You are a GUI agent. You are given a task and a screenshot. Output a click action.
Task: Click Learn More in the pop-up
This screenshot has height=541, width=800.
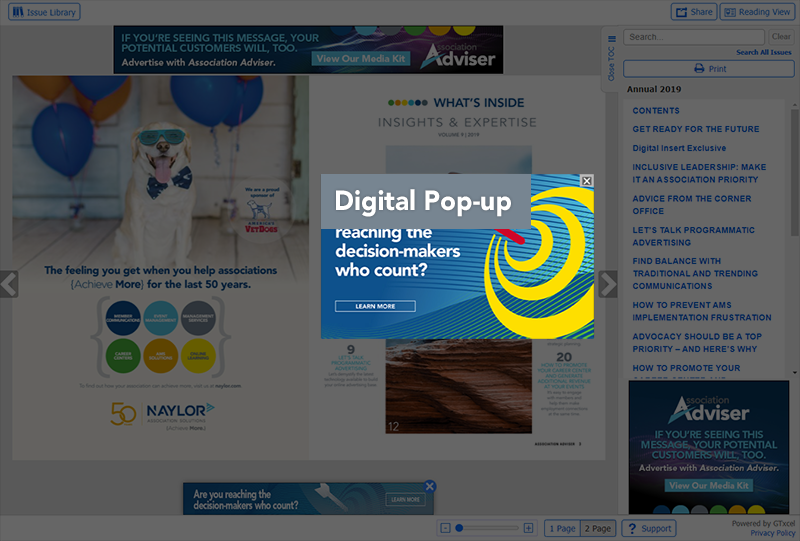tap(375, 306)
